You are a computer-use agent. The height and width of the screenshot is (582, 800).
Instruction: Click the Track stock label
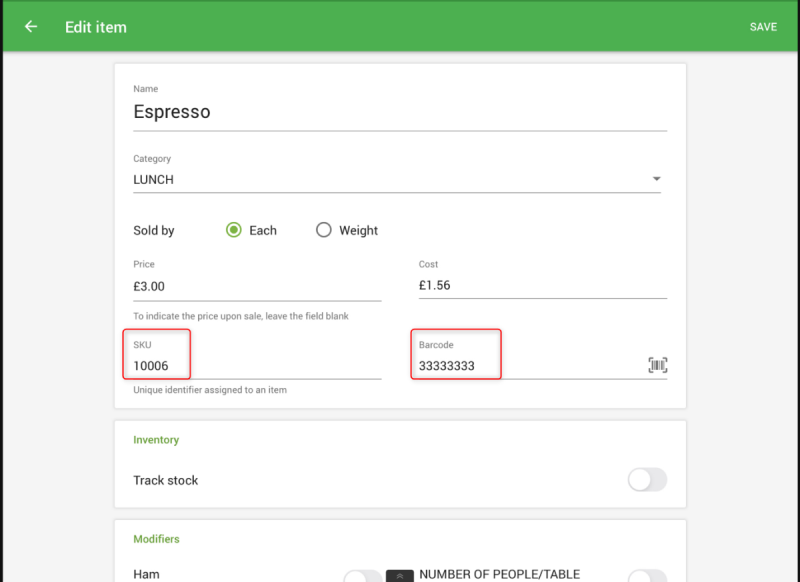(166, 480)
